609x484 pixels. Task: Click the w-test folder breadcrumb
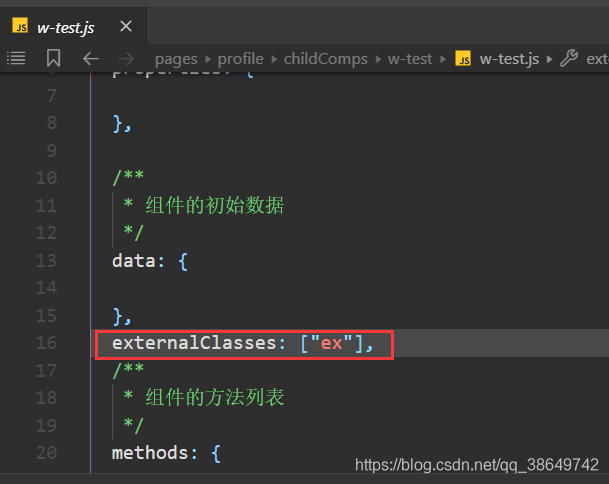pyautogui.click(x=410, y=59)
